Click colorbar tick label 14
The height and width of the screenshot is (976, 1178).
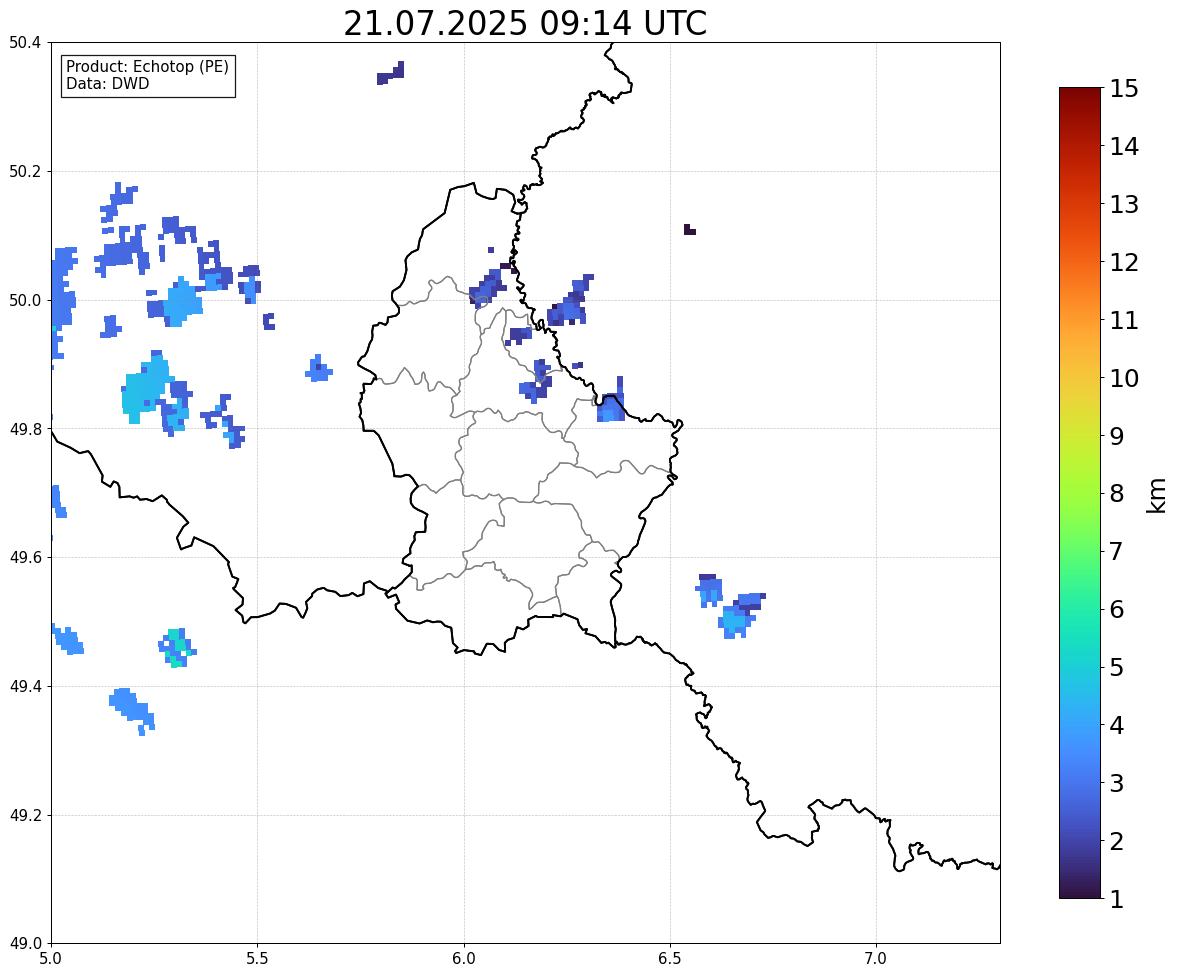coord(1124,147)
